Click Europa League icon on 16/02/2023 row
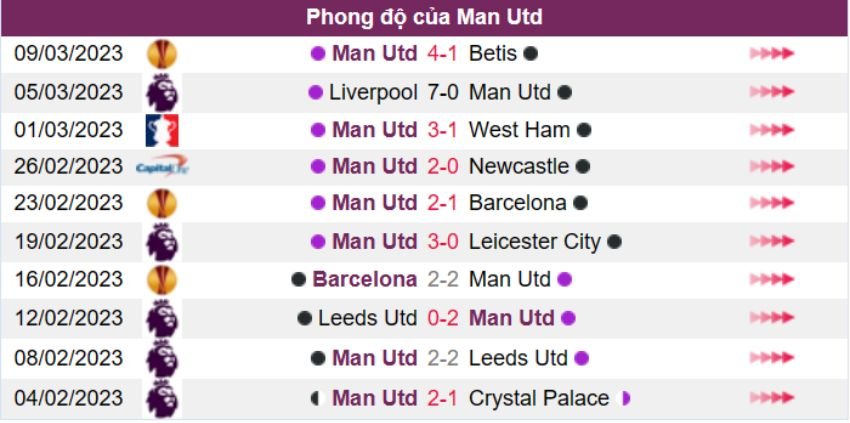Screen dimensions: 850x423 [161, 279]
